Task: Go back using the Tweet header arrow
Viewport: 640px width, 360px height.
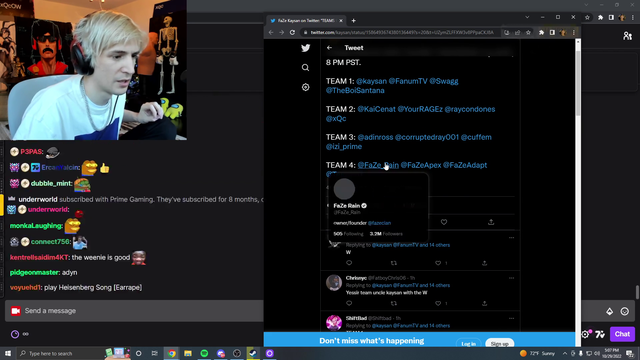Action: [x=329, y=48]
